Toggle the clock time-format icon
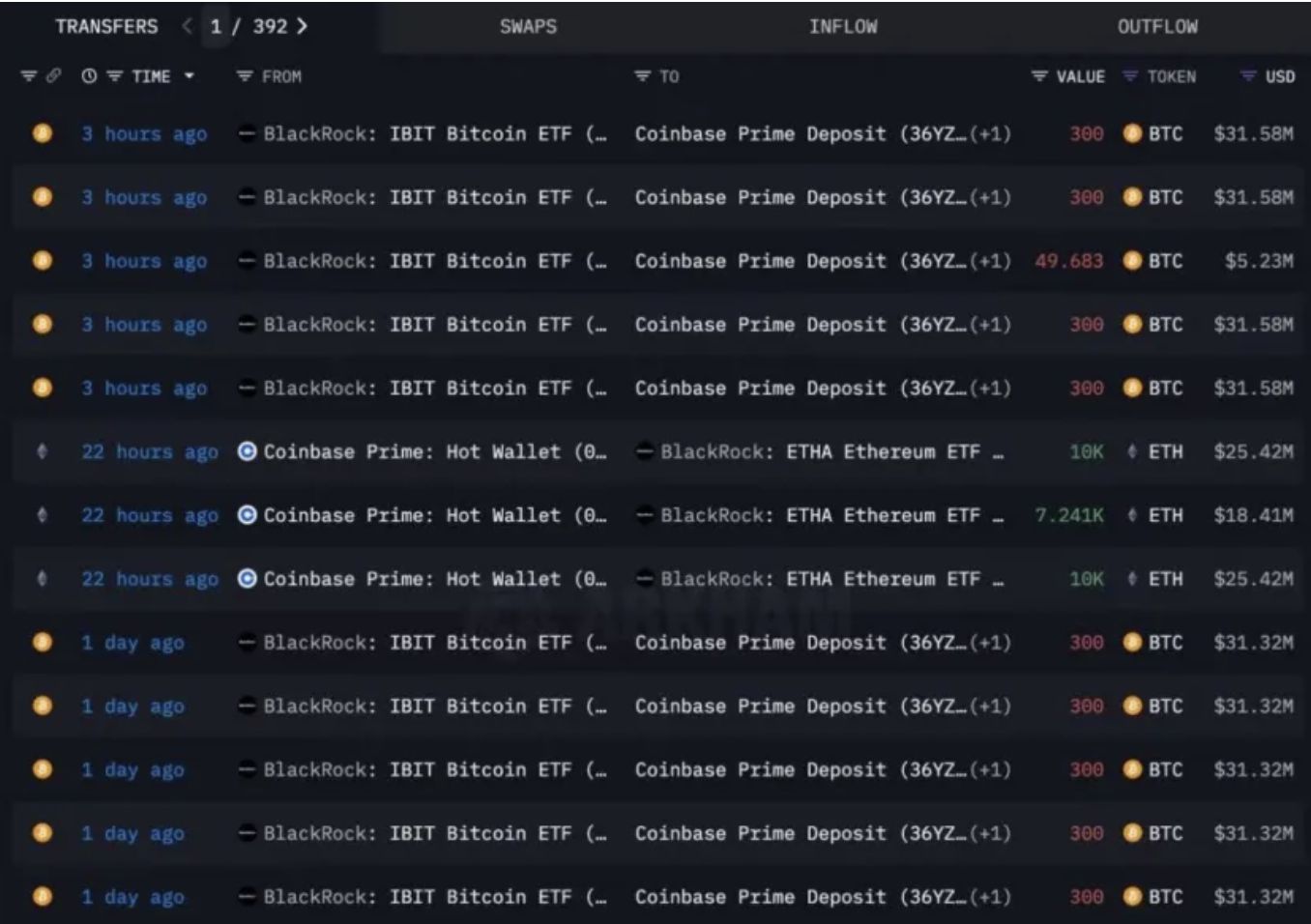This screenshot has height=924, width=1311. (x=89, y=76)
